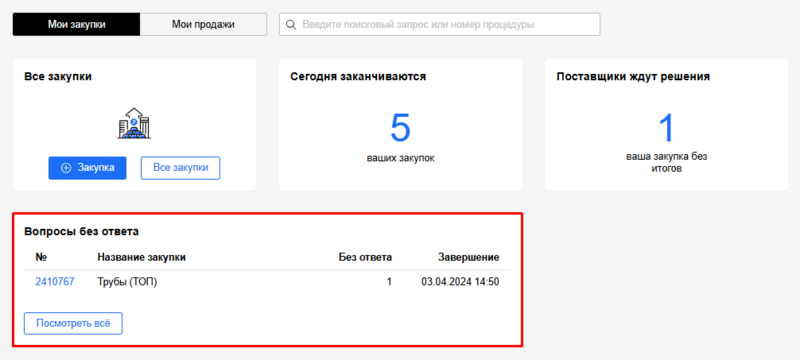Open procedure number 2410767

coord(55,281)
